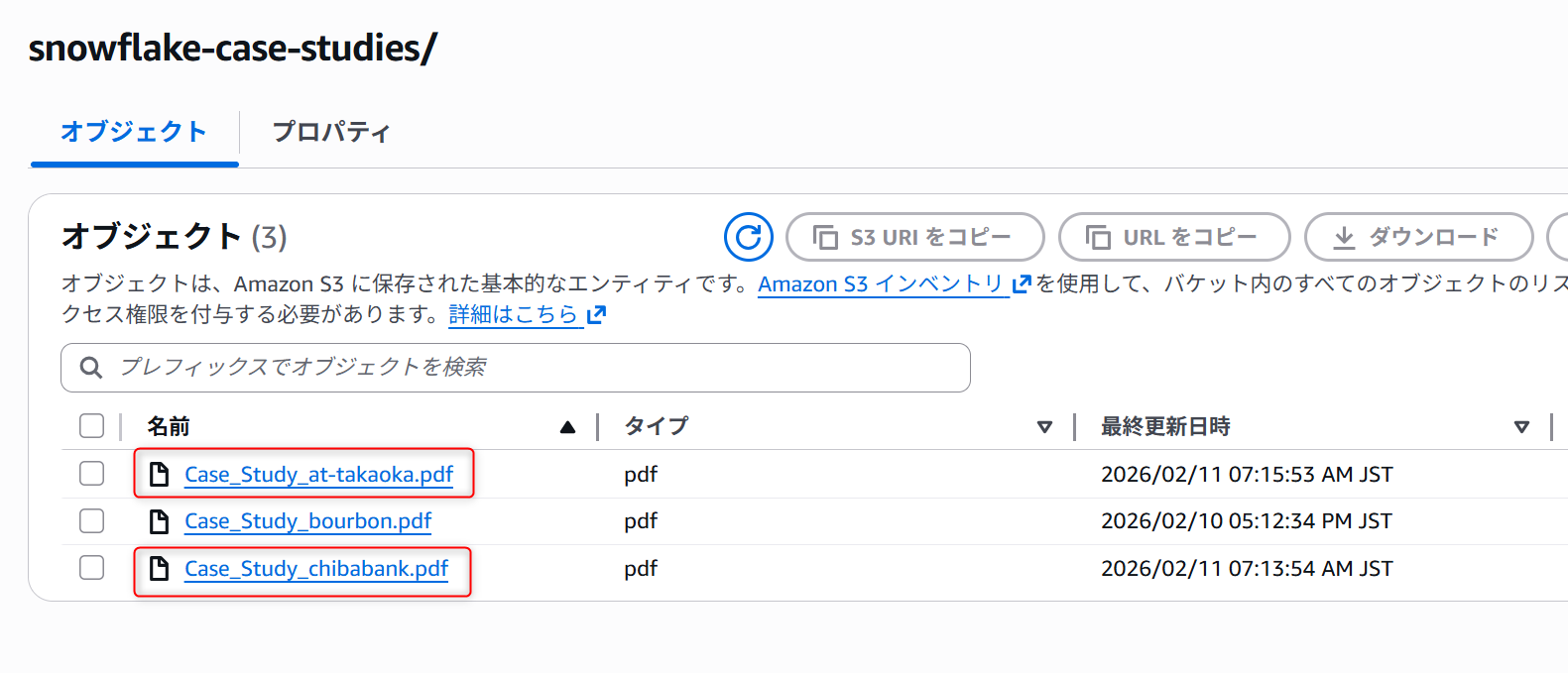Tick the checkbox for Case_Study_chibabank.pdf row
This screenshot has width=1568, height=673.
[92, 568]
